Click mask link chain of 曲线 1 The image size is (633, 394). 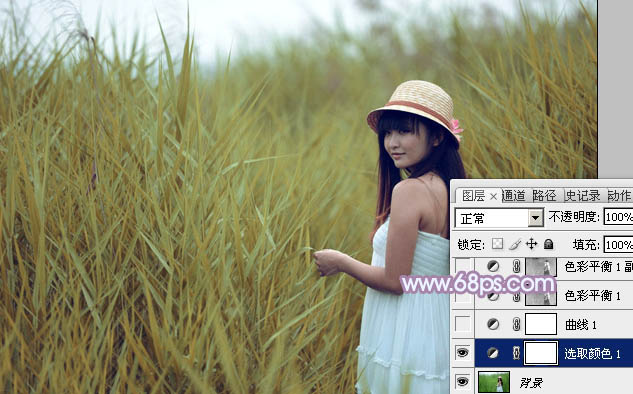click(516, 324)
